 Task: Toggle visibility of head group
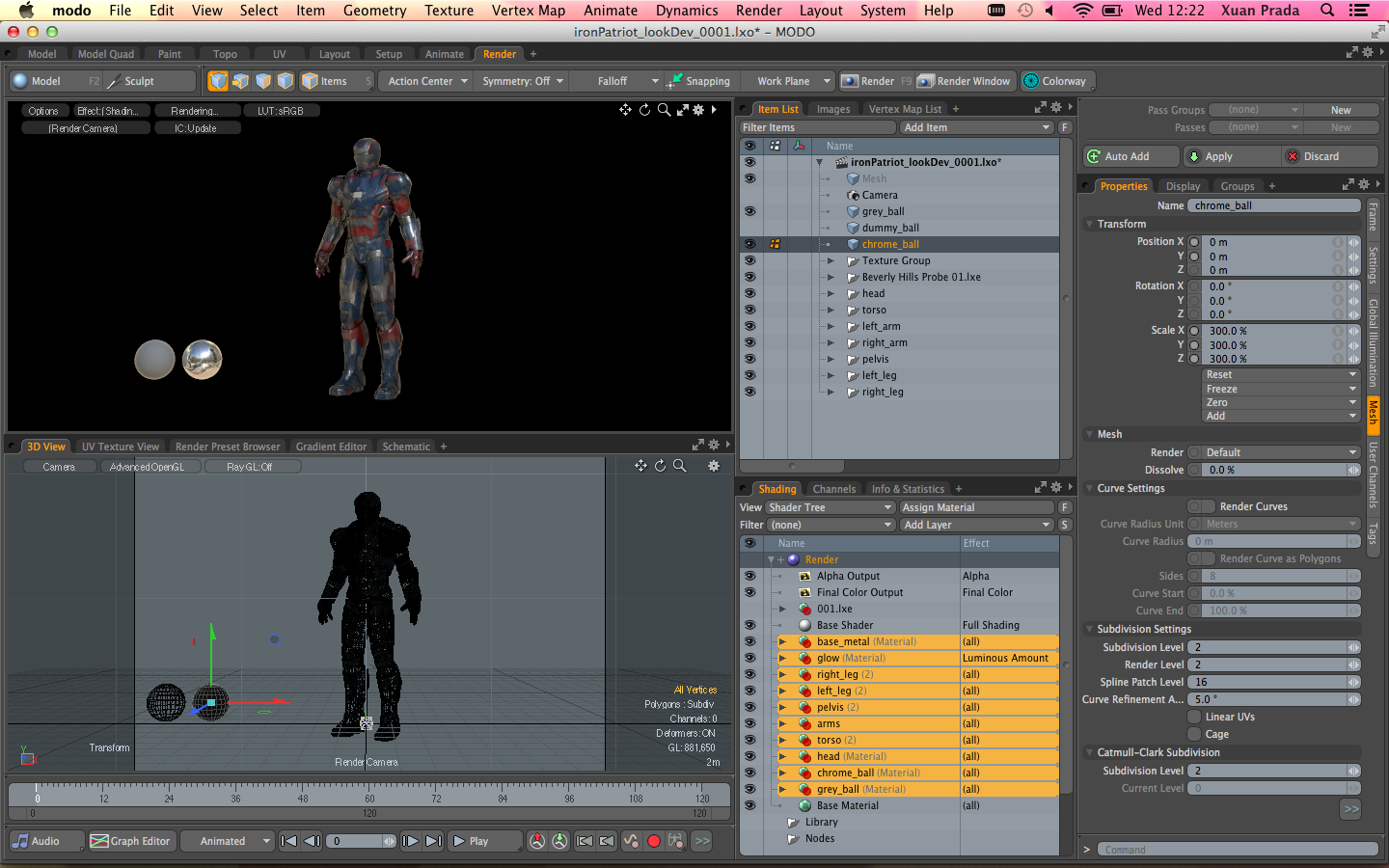(x=749, y=293)
